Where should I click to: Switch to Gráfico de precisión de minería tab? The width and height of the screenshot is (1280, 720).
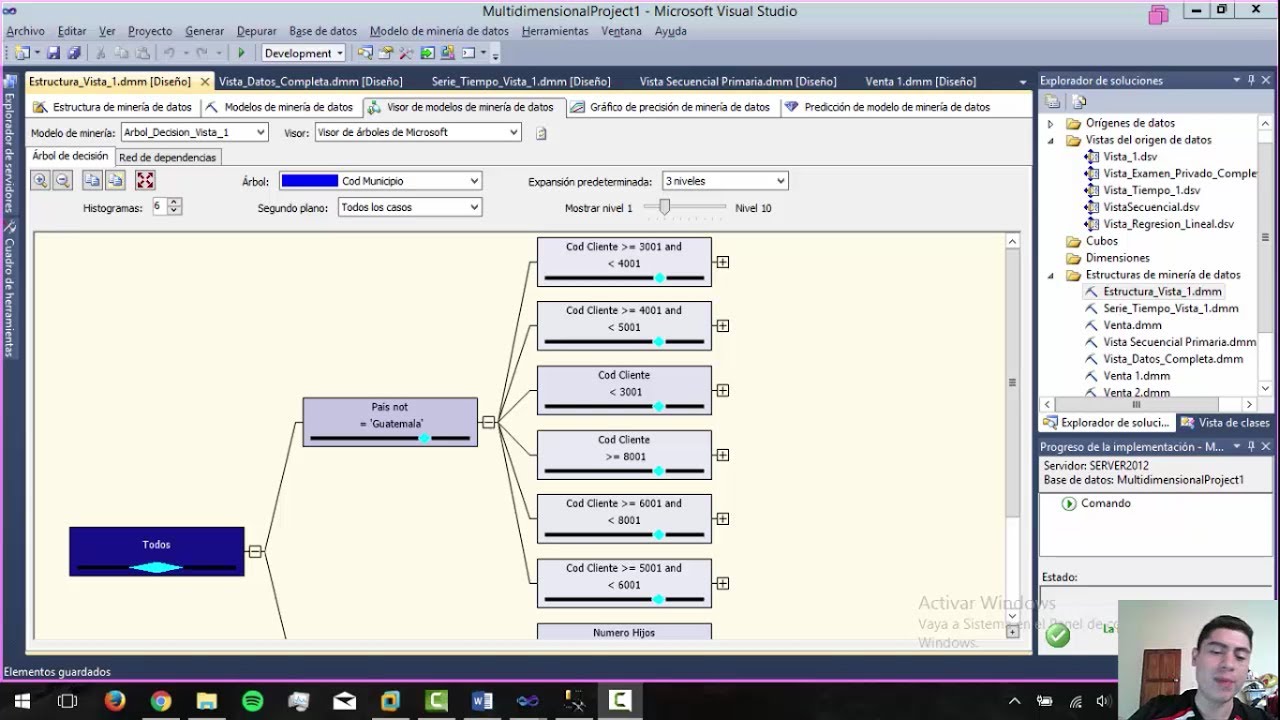tap(670, 107)
